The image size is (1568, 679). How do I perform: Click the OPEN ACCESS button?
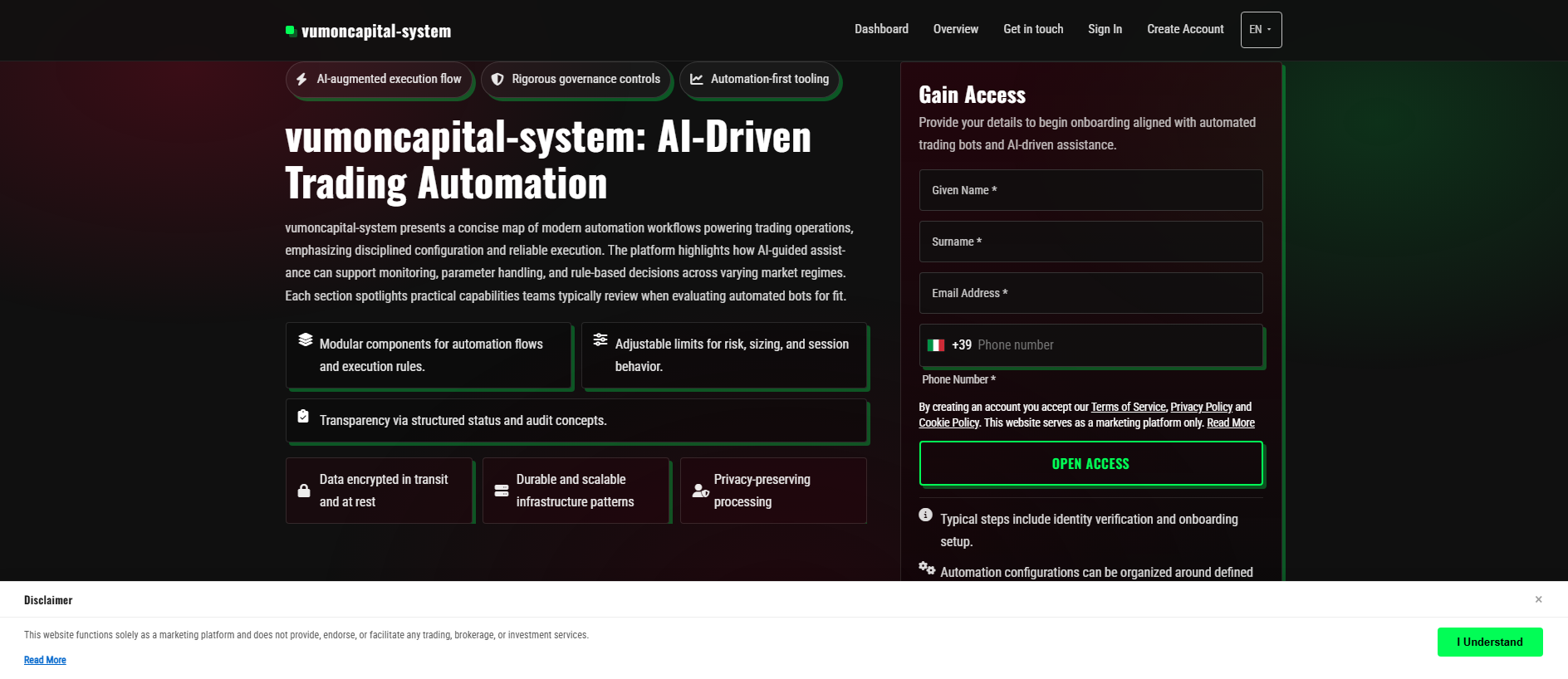(x=1090, y=463)
